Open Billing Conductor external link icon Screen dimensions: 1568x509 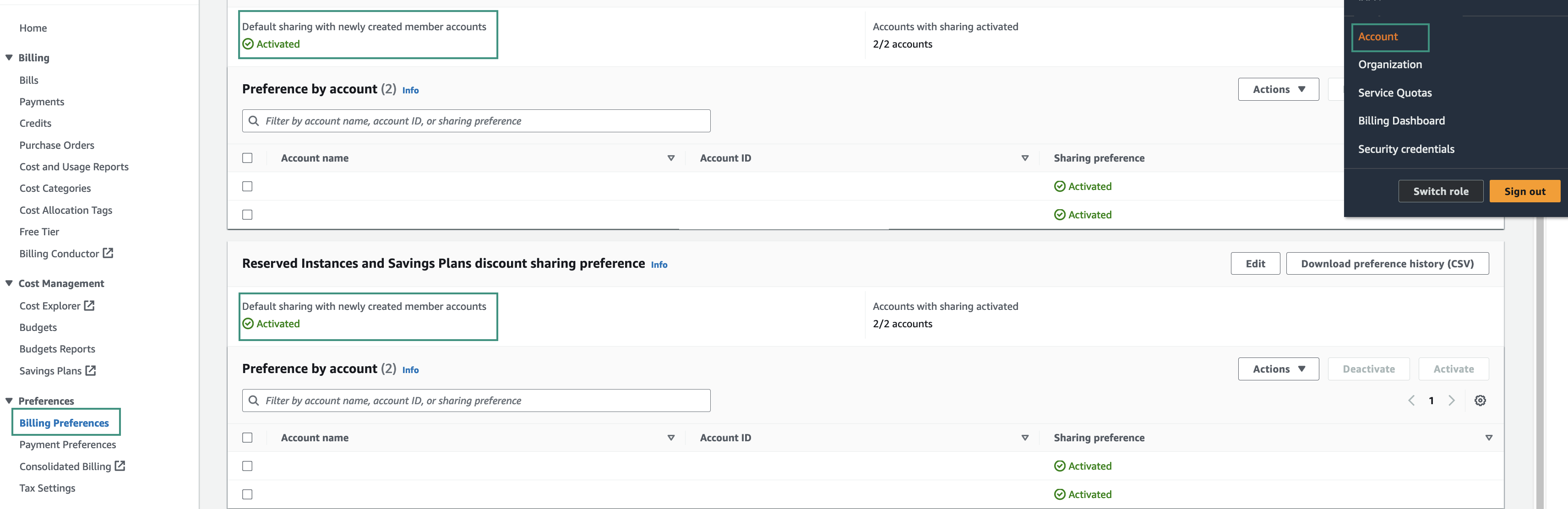(x=109, y=252)
